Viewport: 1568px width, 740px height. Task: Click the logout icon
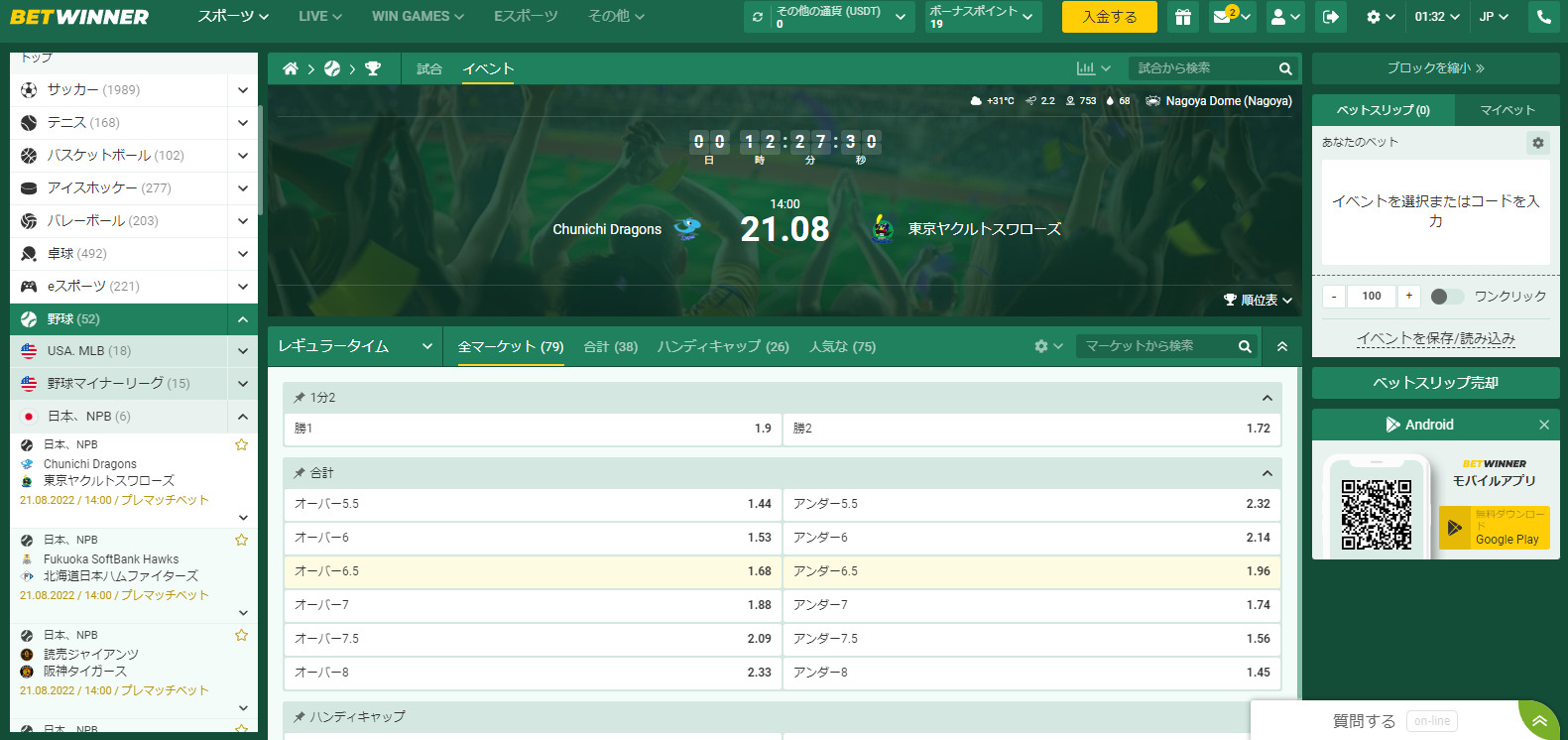pos(1331,17)
